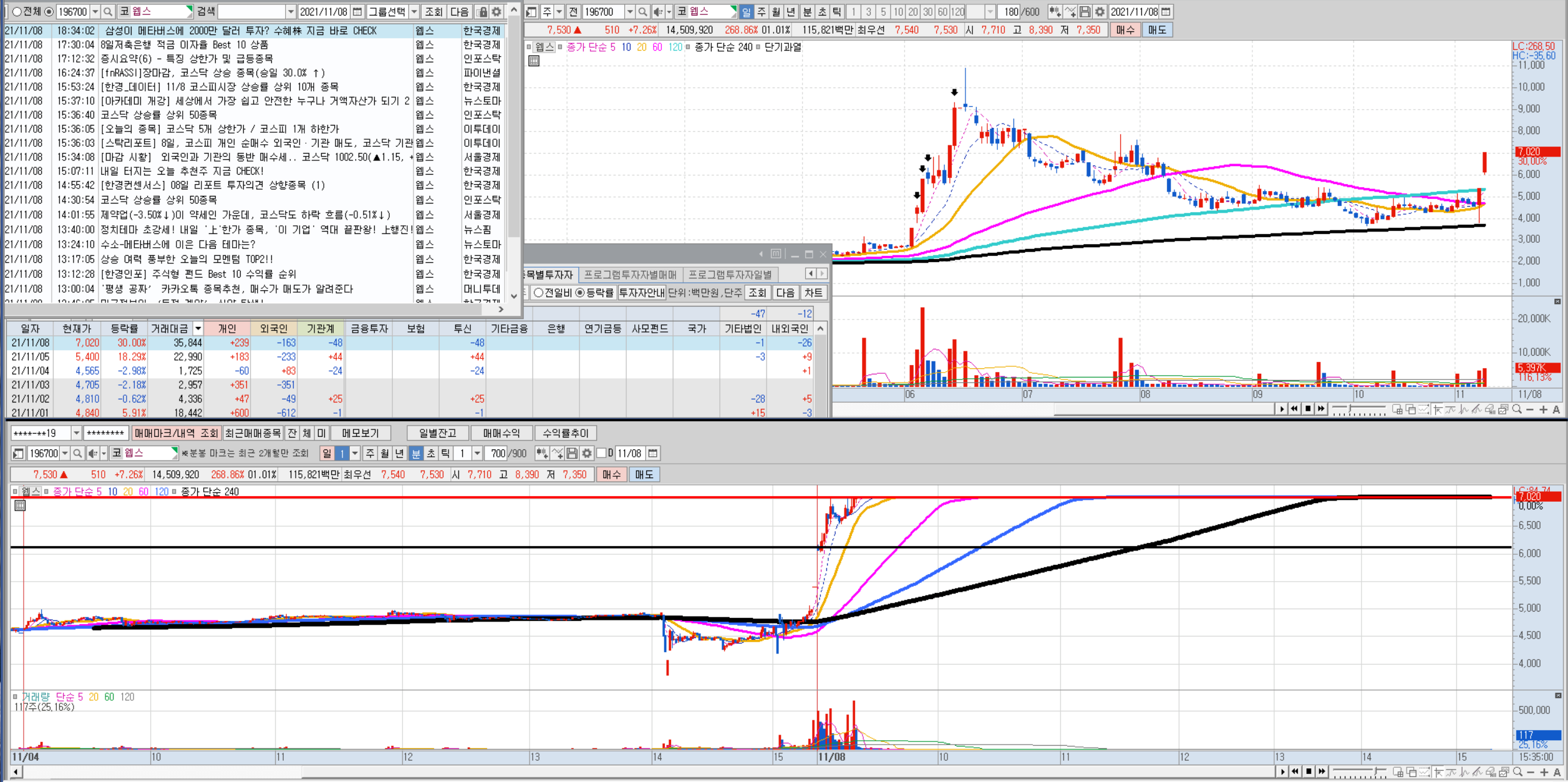Open the calendar picker next to the news date 2021/11/08
Viewport: 1568px width, 782px height.
(x=357, y=12)
